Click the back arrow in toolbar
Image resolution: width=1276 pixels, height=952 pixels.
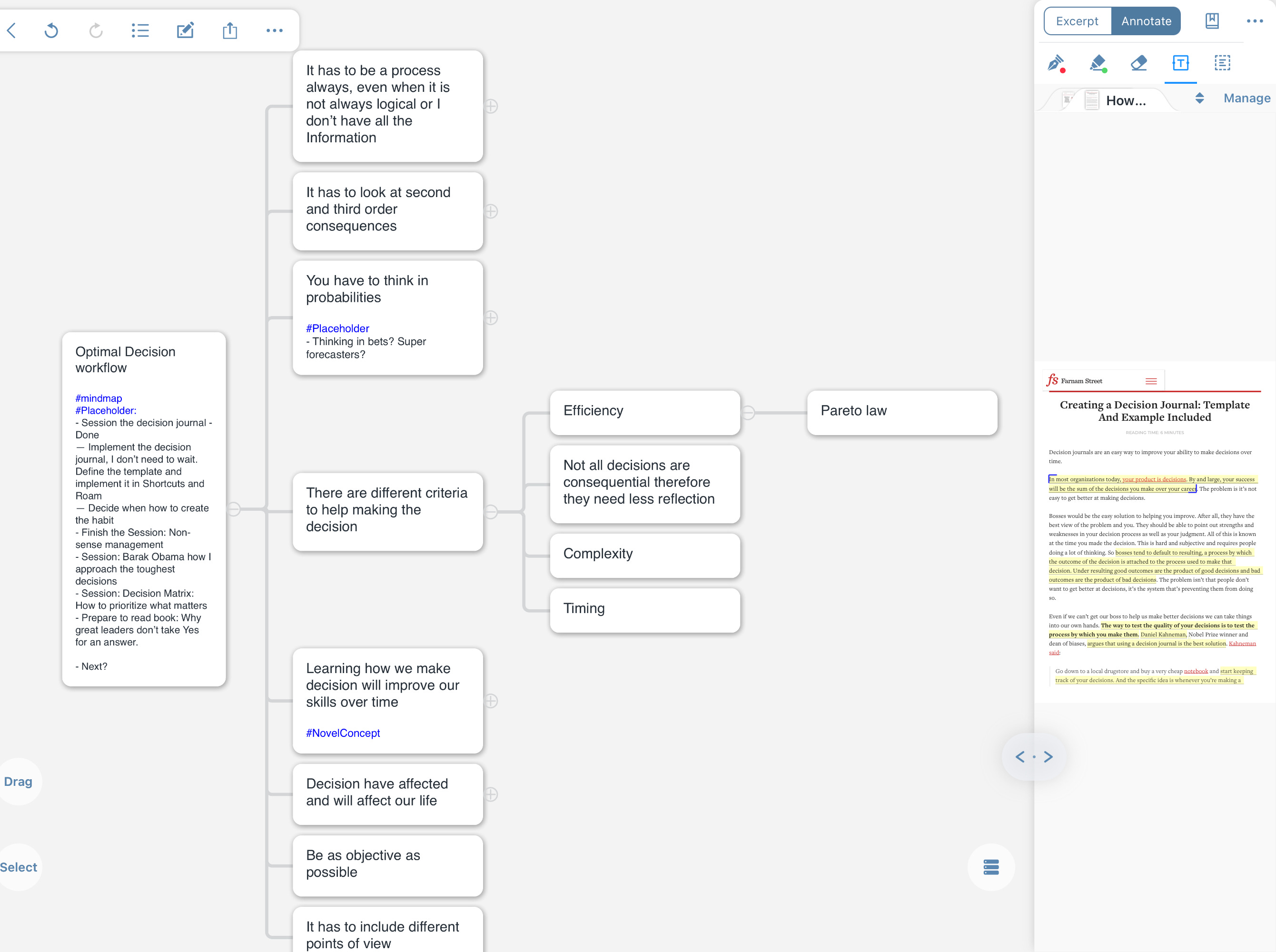click(x=11, y=30)
